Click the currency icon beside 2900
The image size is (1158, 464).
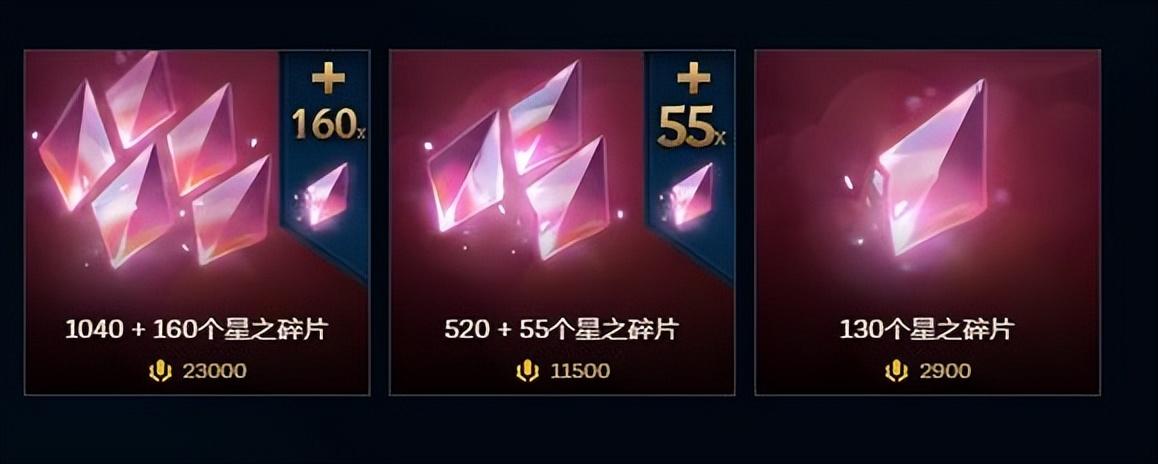point(897,370)
